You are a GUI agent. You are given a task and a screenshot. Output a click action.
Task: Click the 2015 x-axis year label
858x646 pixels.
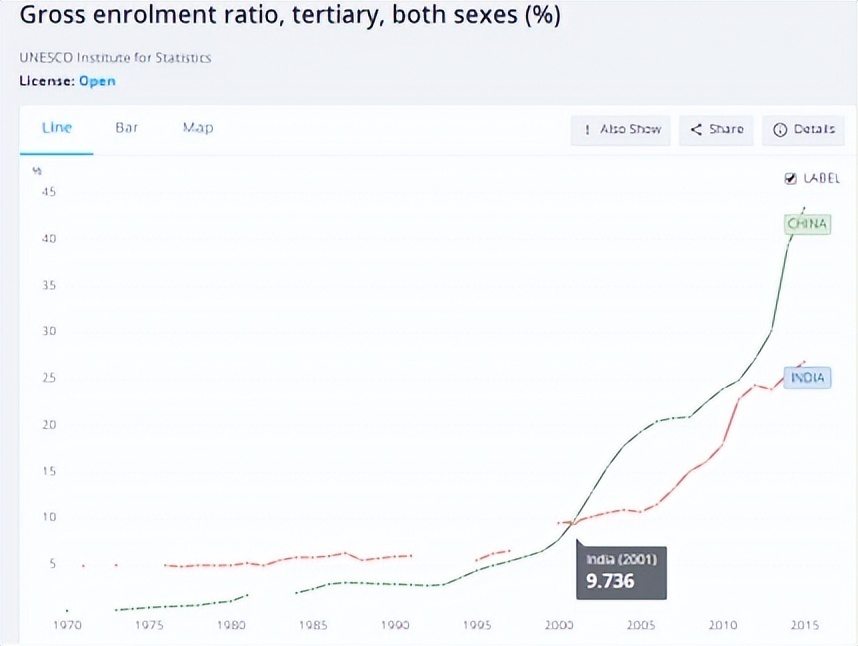click(804, 625)
